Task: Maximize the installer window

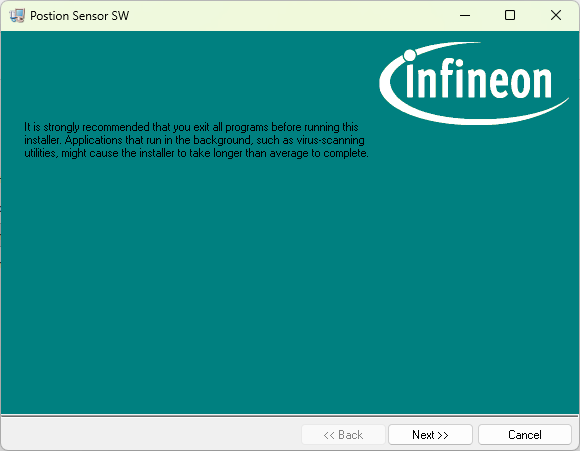Action: click(510, 16)
